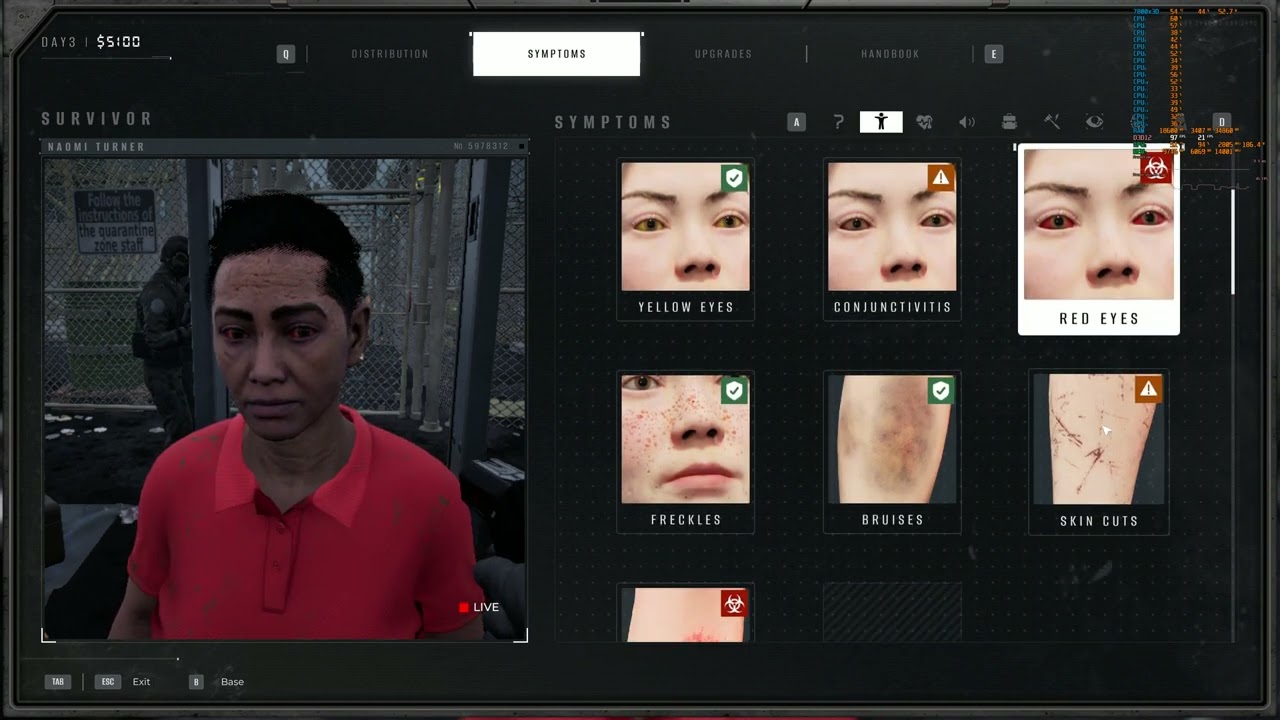
Task: Select the Yellow Eyes symptom card
Action: click(686, 240)
